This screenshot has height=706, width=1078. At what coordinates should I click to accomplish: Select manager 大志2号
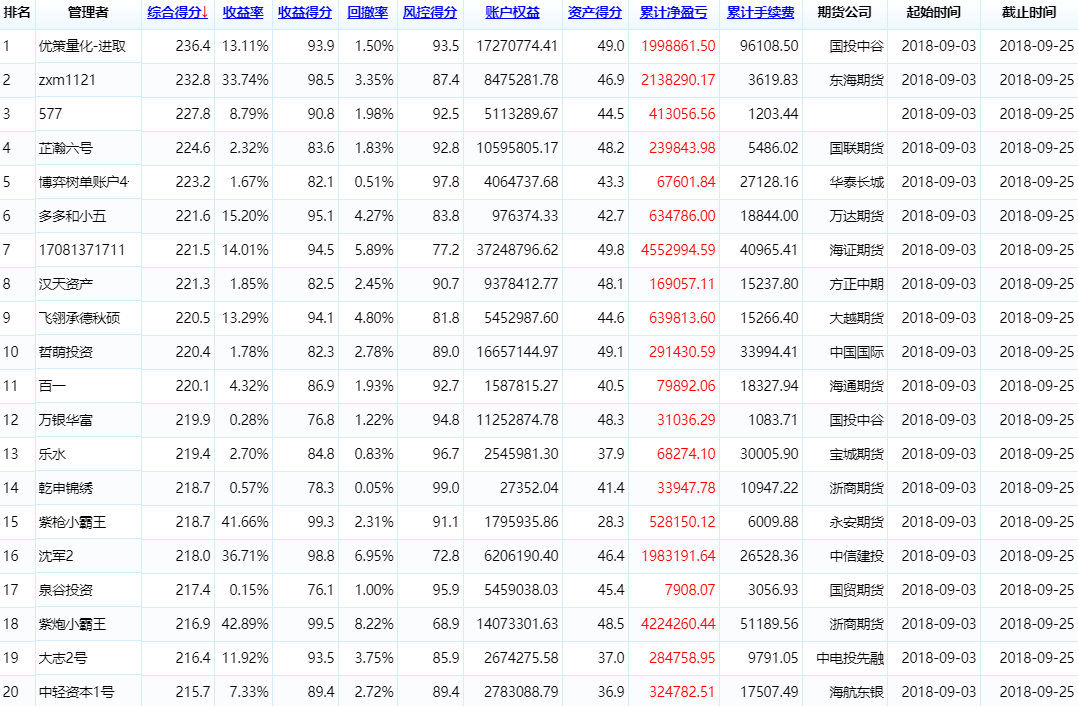pos(63,659)
